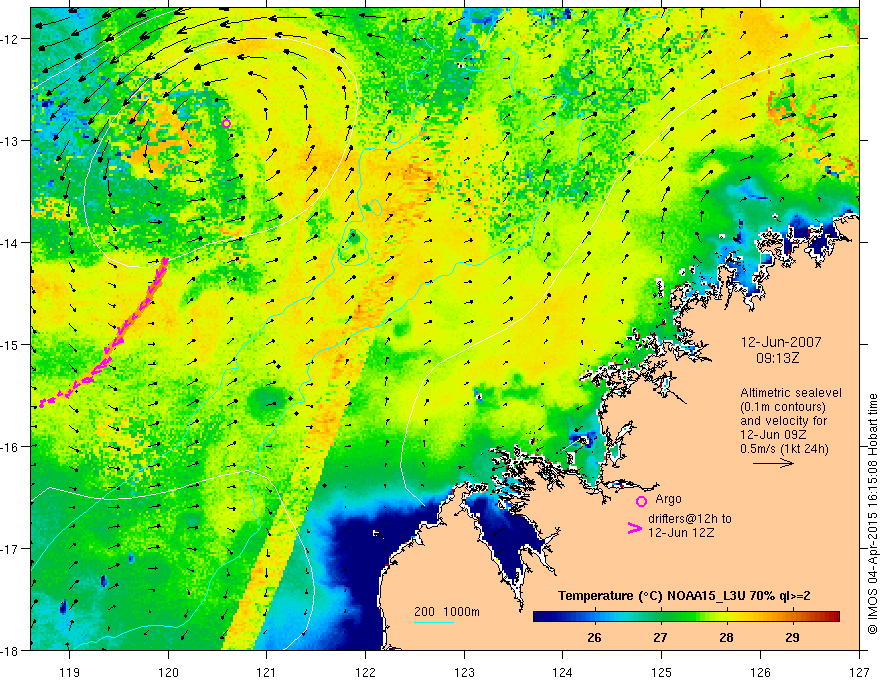Click the 27 colorbar tick label
Viewport: 880px width, 680px height.
pyautogui.click(x=660, y=637)
